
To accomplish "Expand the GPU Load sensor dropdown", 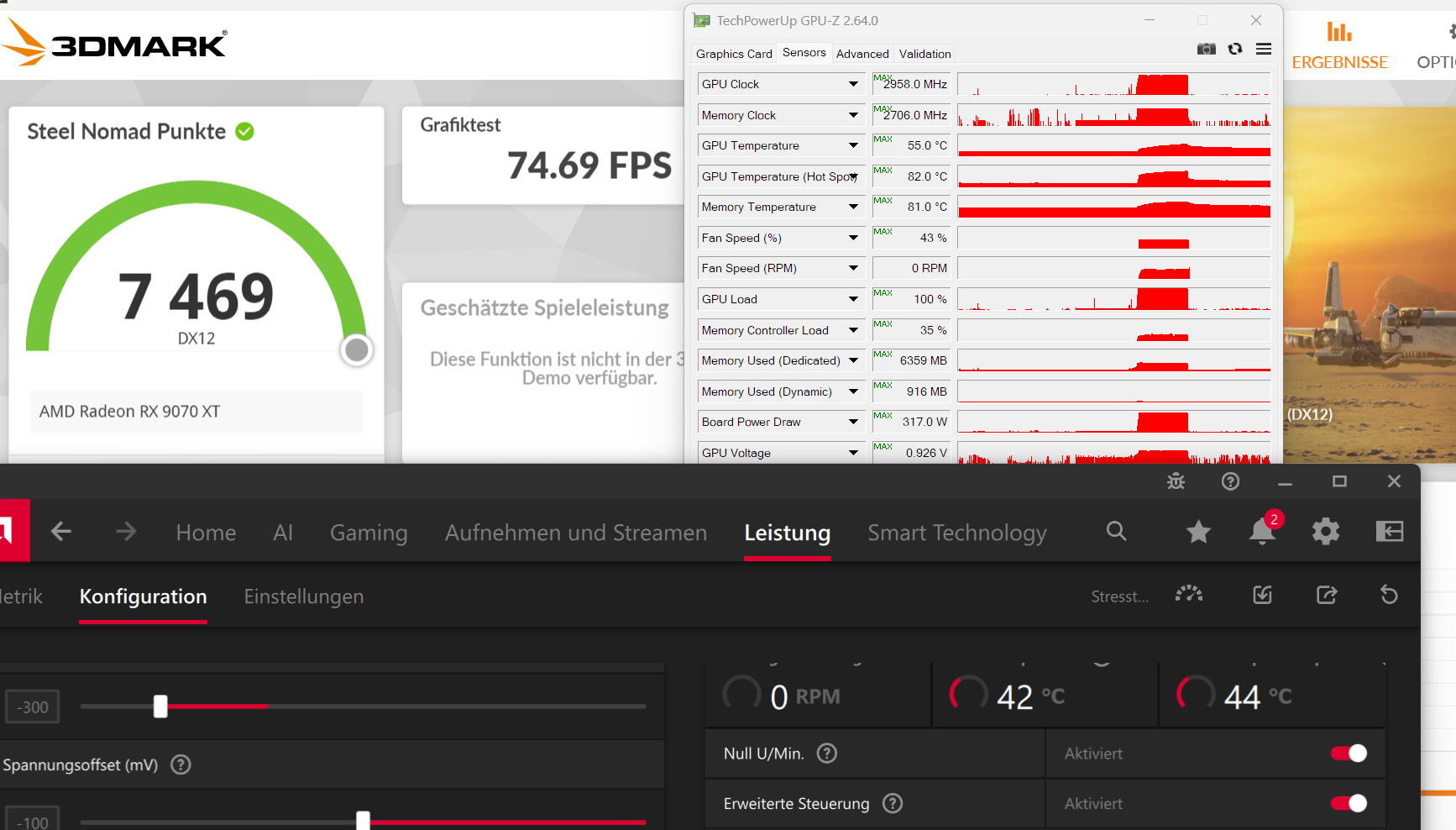I will pos(853,299).
